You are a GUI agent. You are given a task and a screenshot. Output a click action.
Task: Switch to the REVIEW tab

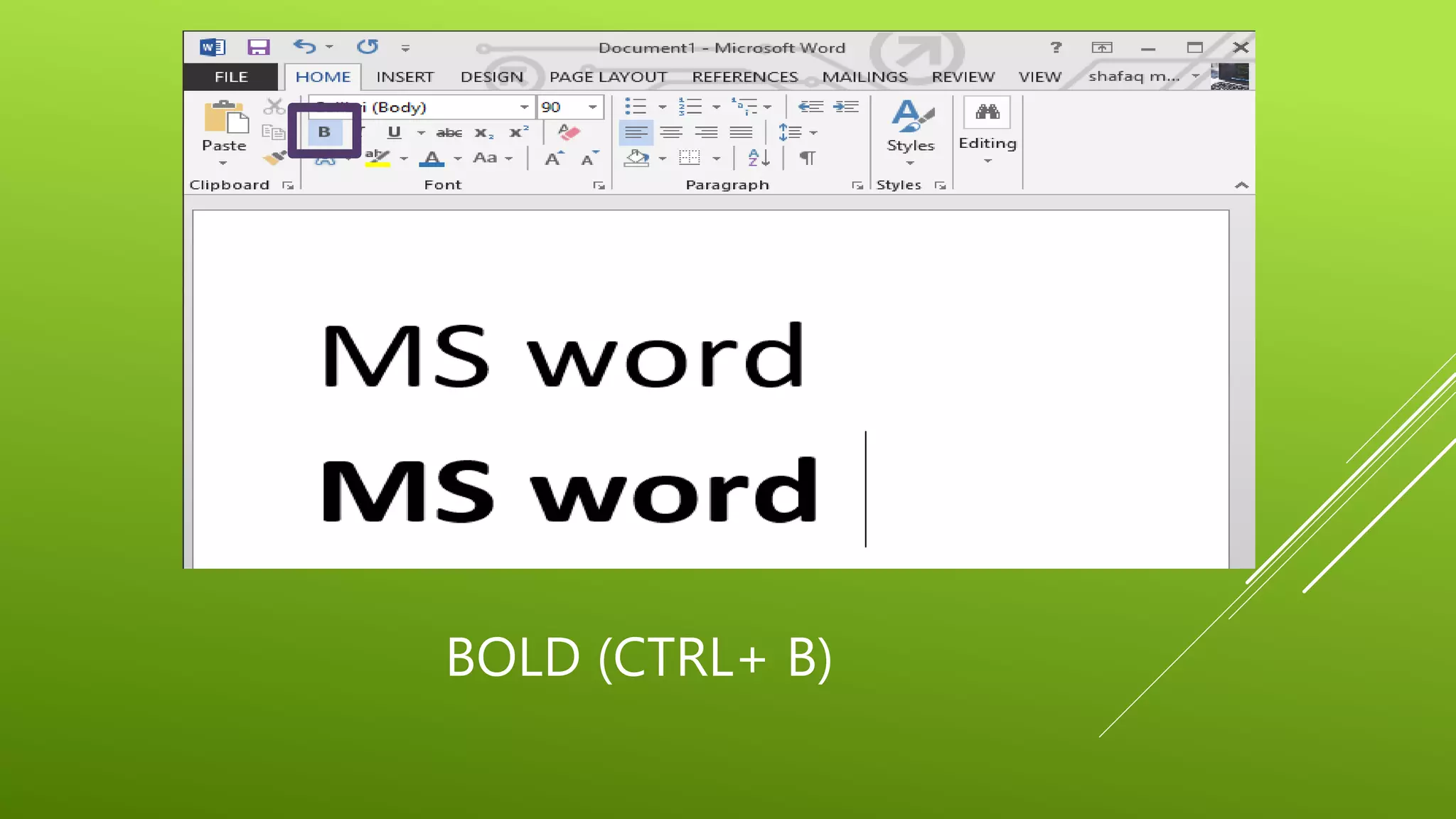pyautogui.click(x=963, y=77)
